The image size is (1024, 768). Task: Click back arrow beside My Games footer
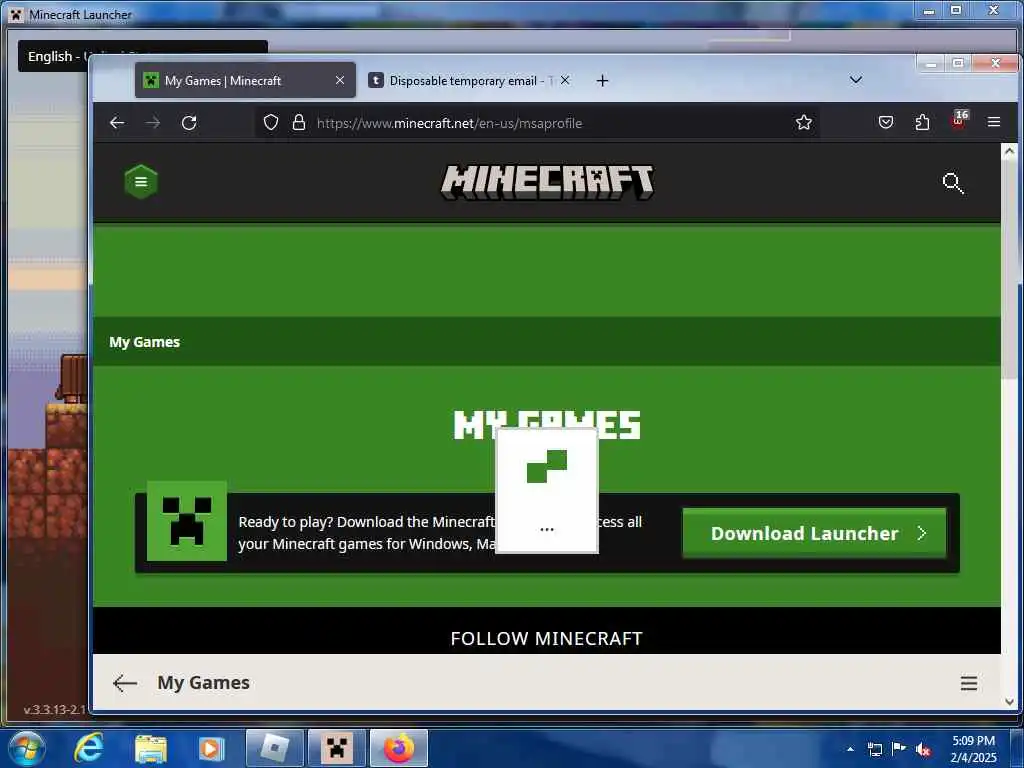(x=125, y=683)
